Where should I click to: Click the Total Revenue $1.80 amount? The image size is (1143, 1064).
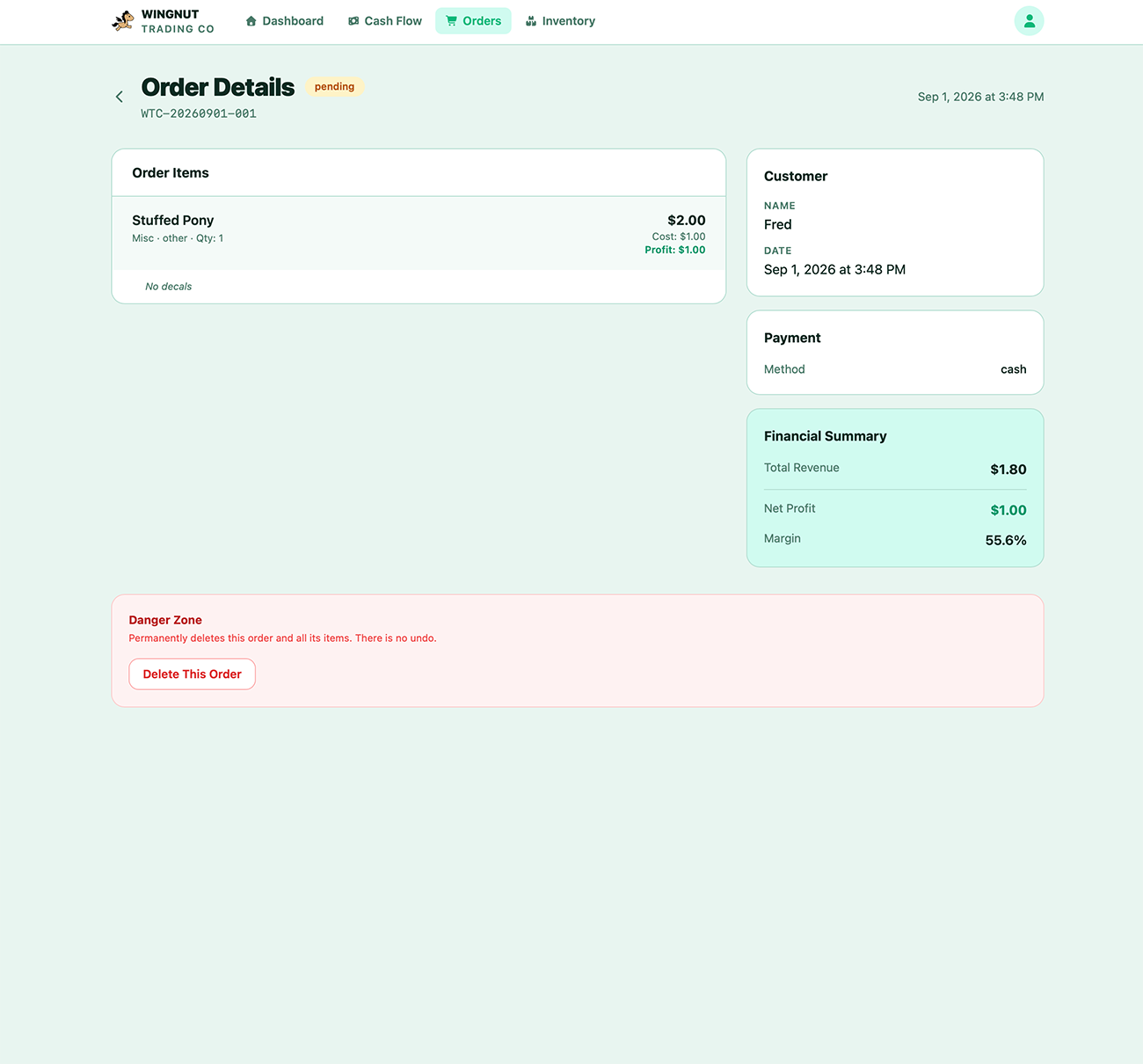coord(1008,470)
